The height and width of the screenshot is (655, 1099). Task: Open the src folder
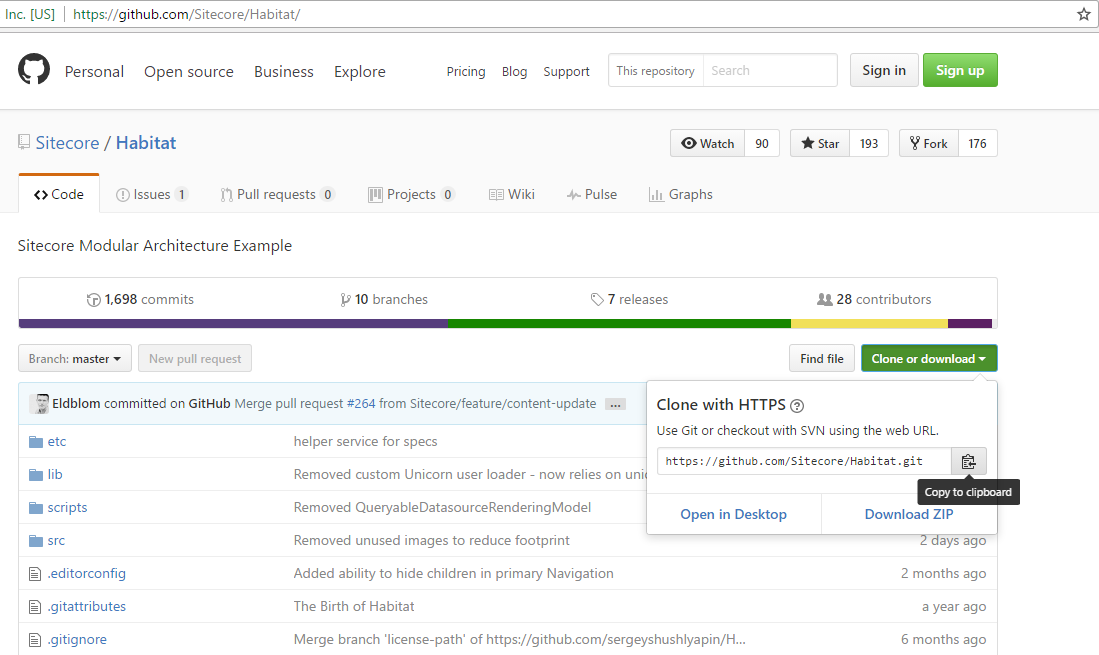point(56,540)
